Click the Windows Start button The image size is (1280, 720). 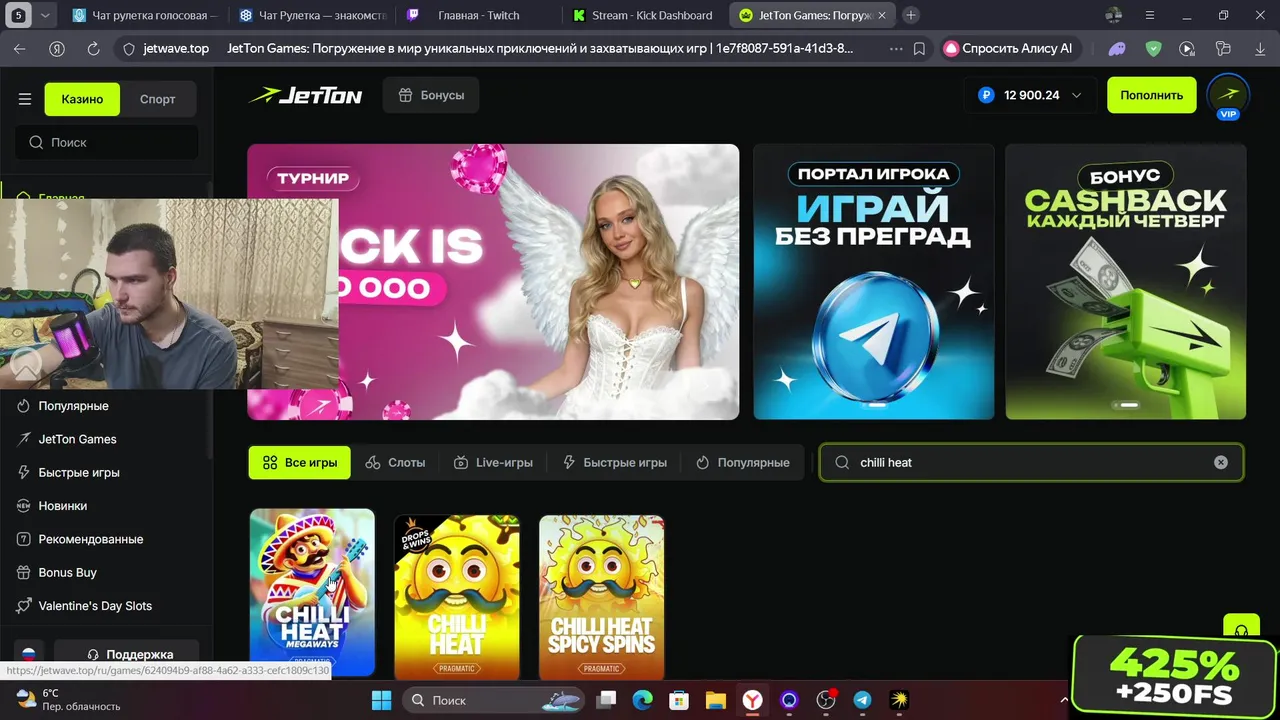click(382, 700)
